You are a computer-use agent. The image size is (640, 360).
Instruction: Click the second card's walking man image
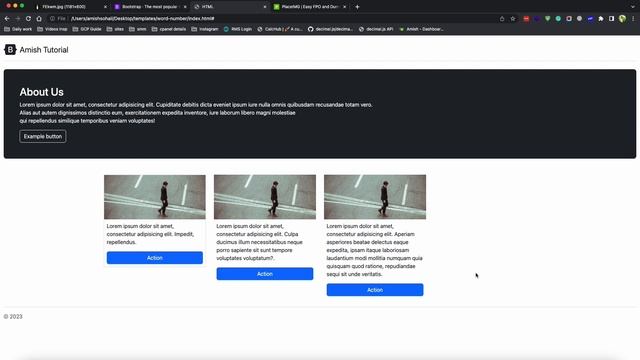(x=265, y=197)
